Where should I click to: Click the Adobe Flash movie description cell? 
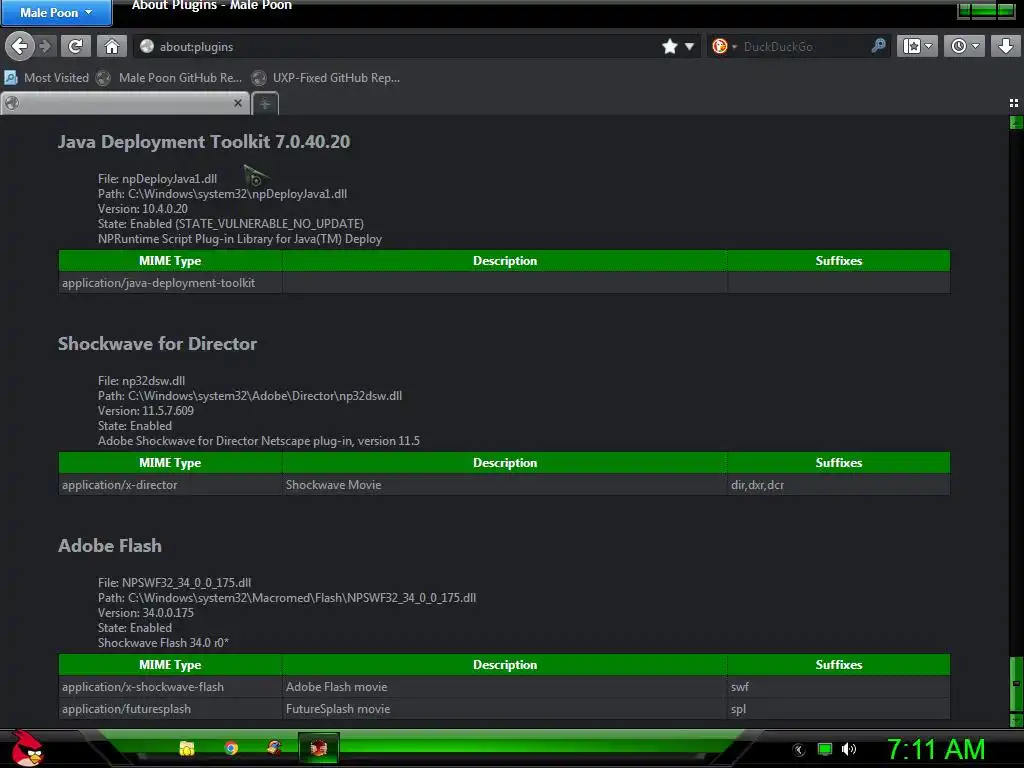coord(505,686)
